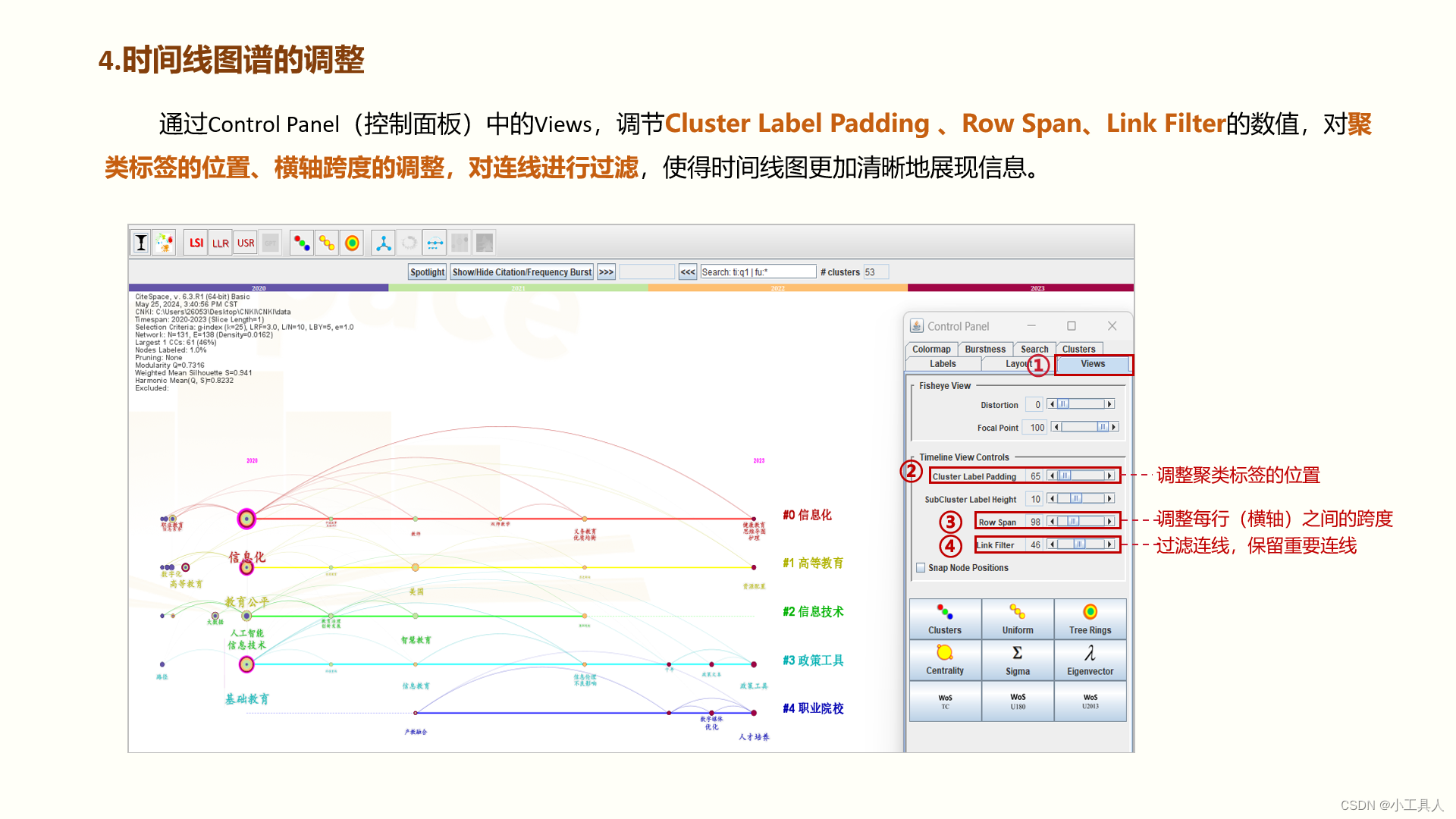Image resolution: width=1456 pixels, height=819 pixels.
Task: Increase Row Span with right arrow
Action: (x=1109, y=522)
